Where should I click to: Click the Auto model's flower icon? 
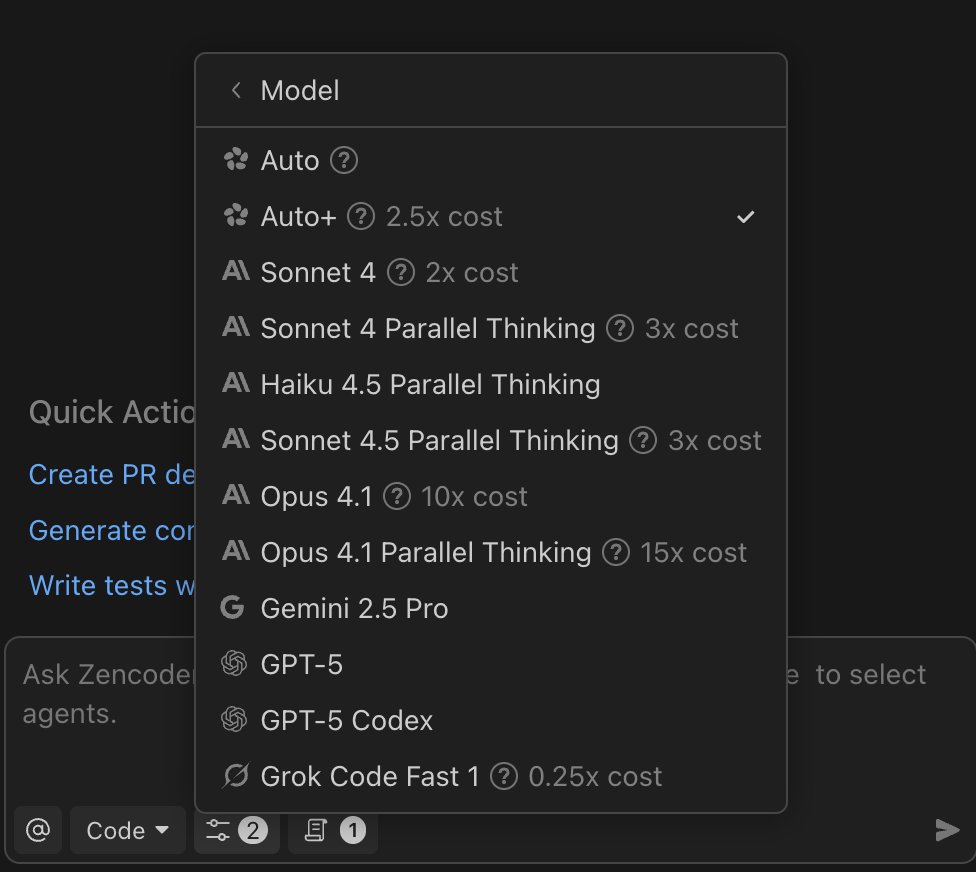[x=235, y=160]
